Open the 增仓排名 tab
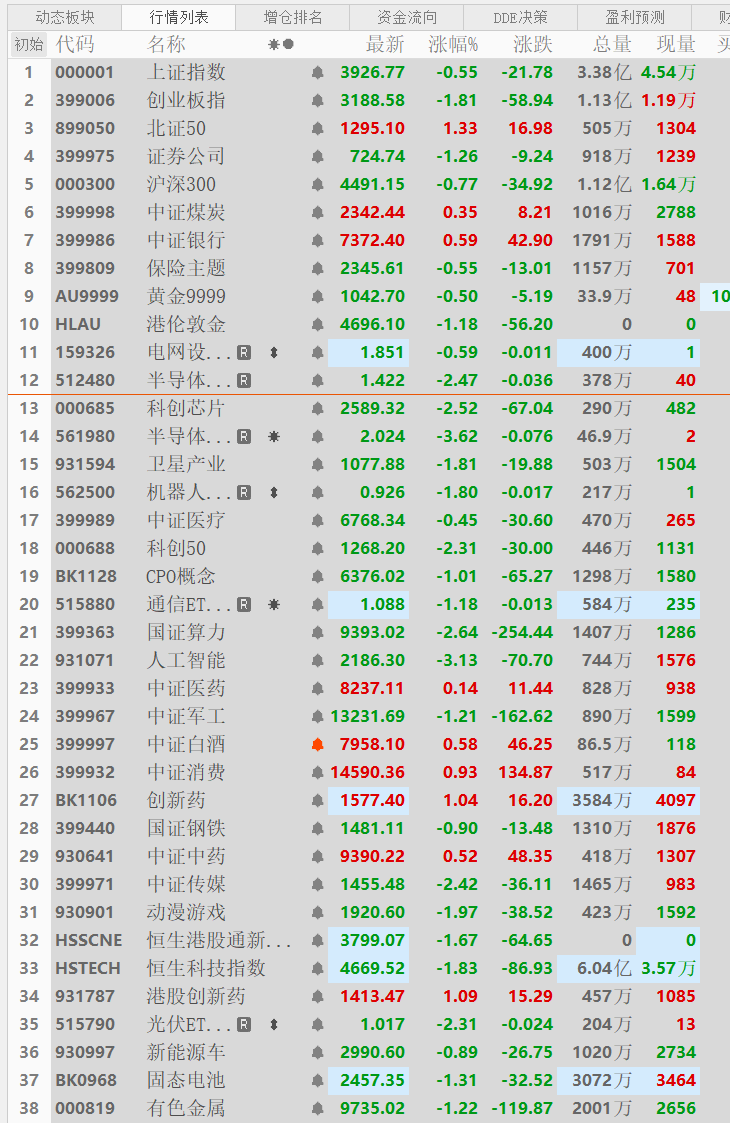This screenshot has width=730, height=1123. tap(292, 17)
